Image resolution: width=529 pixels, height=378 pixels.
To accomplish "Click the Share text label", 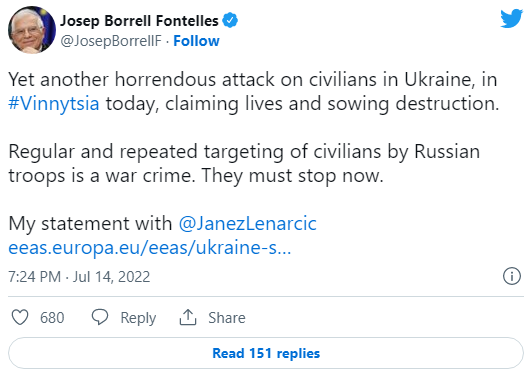I will (x=227, y=318).
